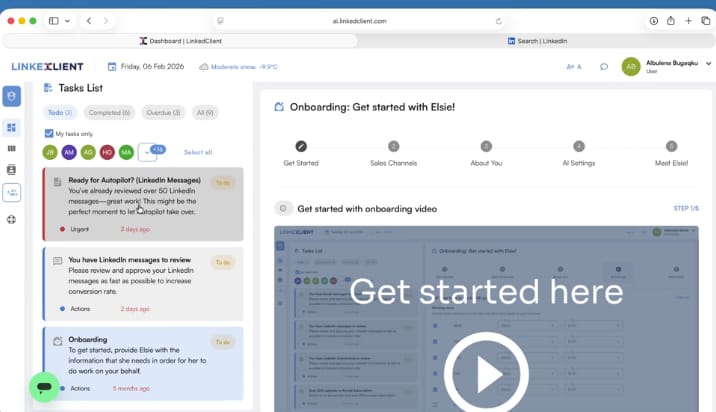Select the JB user avatar filter
Screen dimensions: 716x412
click(50, 152)
